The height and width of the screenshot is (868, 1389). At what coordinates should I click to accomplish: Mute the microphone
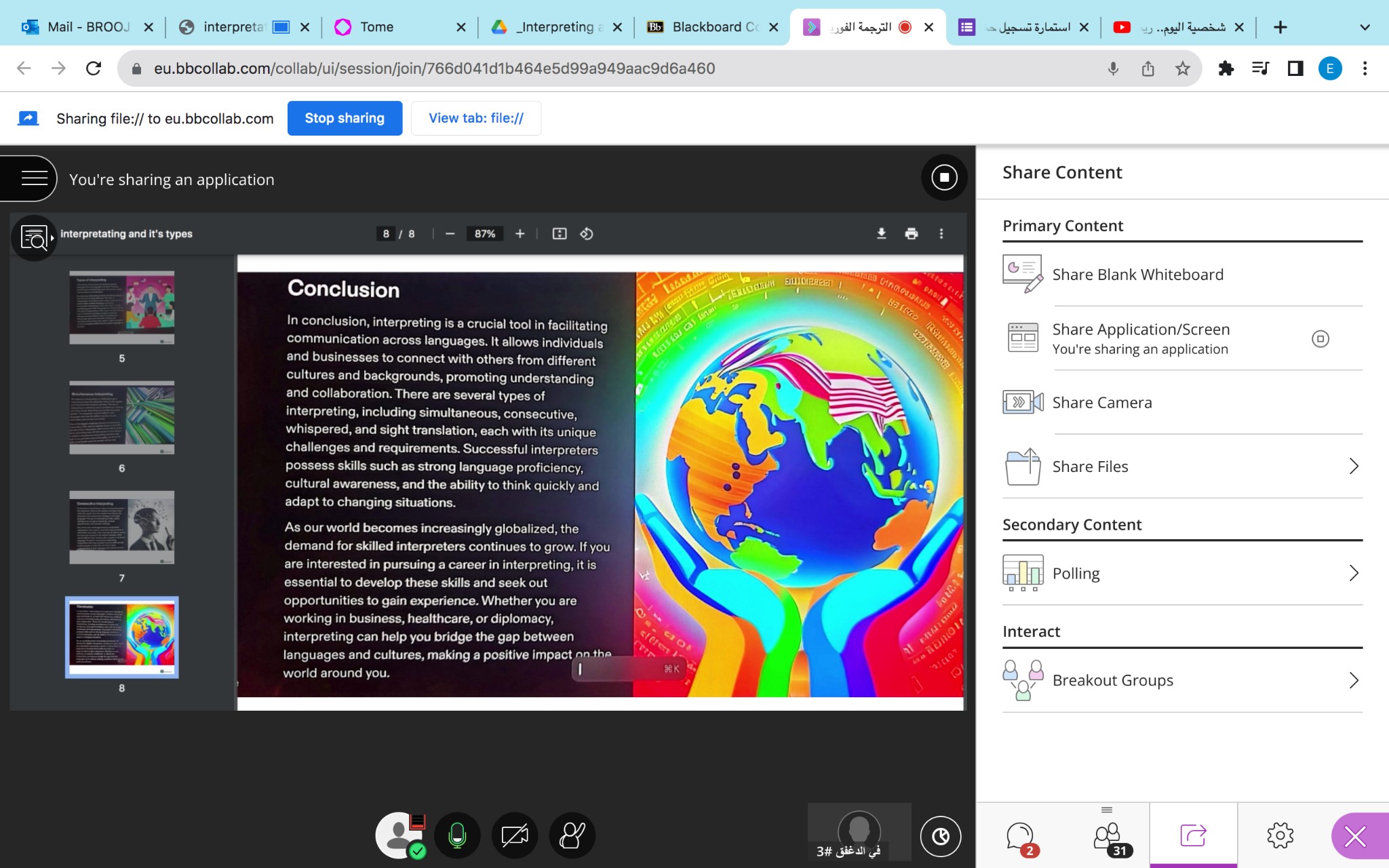(458, 835)
